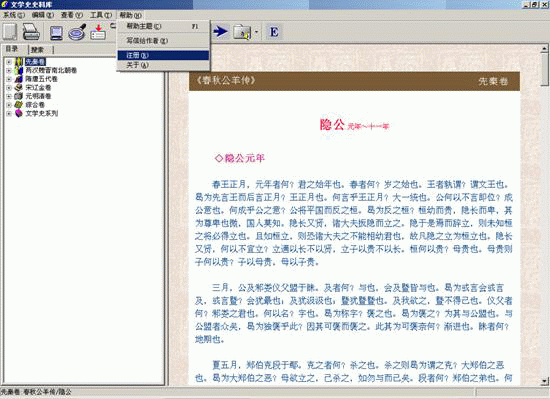Click the scrollbar down arrow in the text pane

[544, 381]
